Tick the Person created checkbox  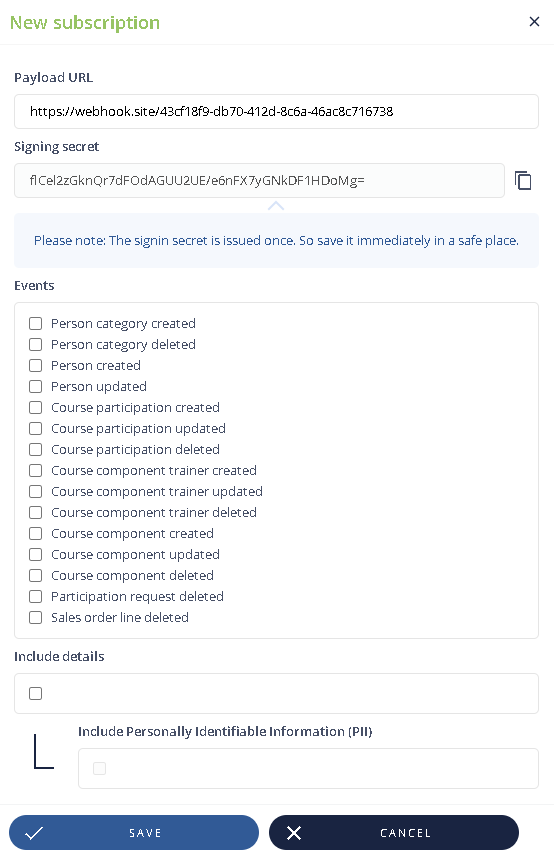(36, 365)
